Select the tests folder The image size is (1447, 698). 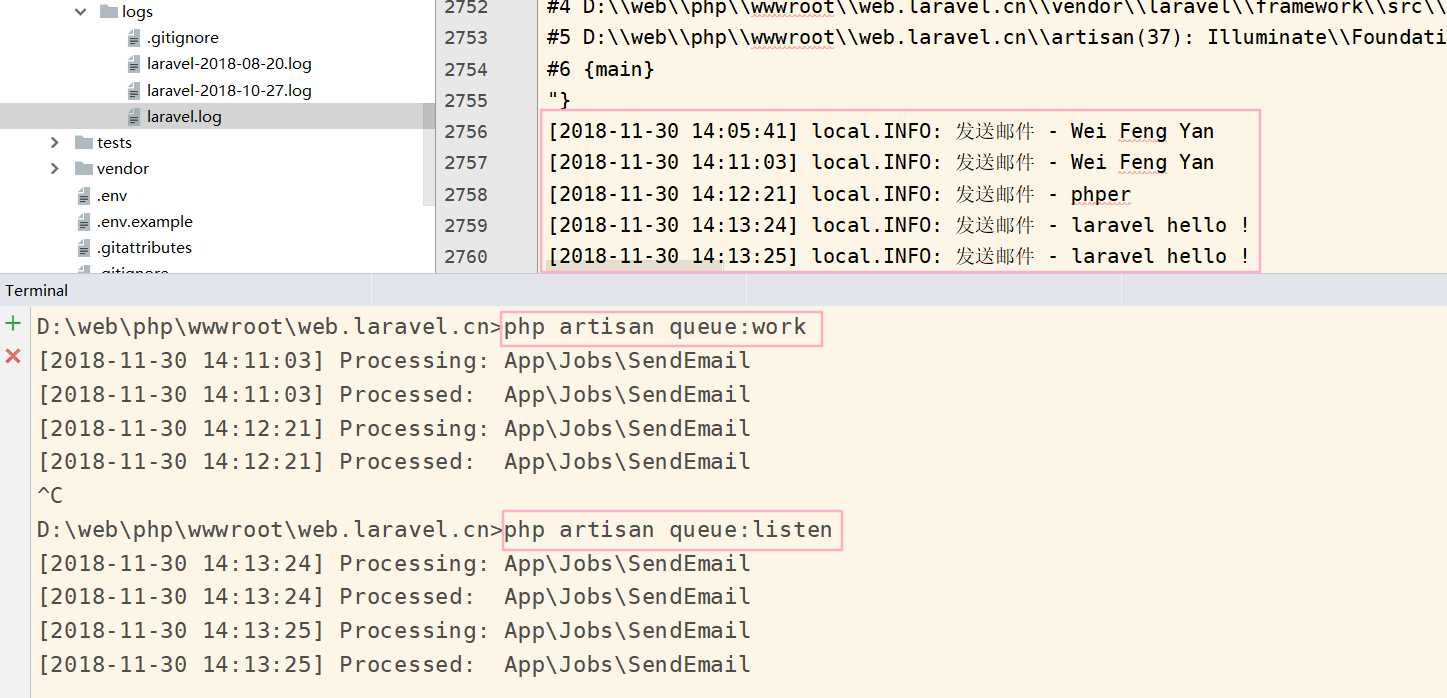click(114, 143)
